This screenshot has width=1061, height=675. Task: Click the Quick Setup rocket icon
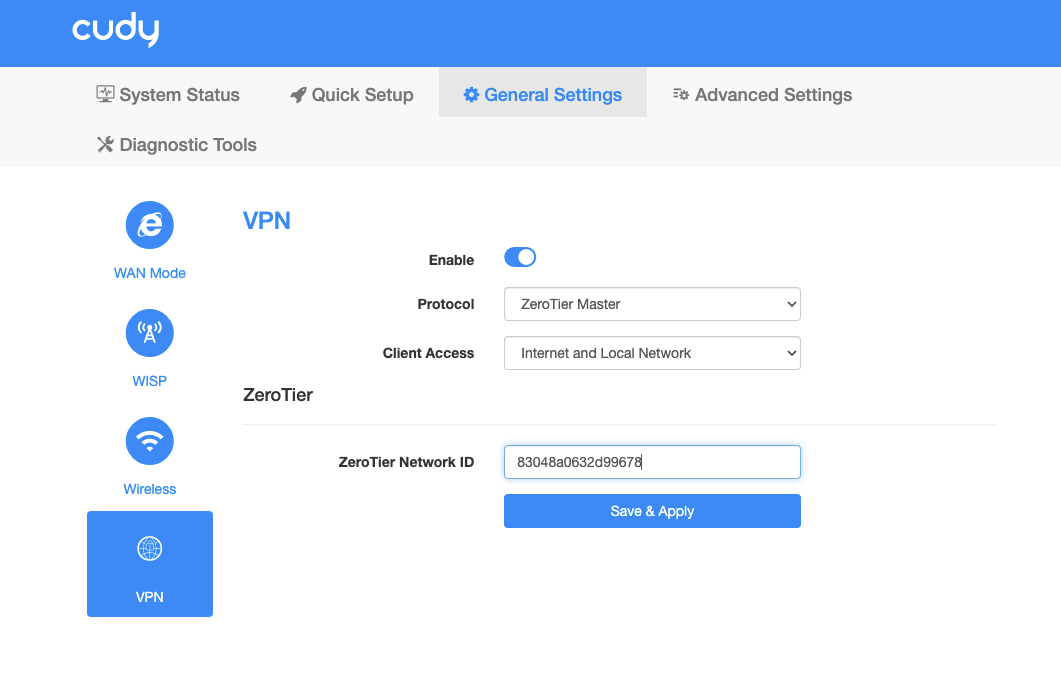pos(298,95)
